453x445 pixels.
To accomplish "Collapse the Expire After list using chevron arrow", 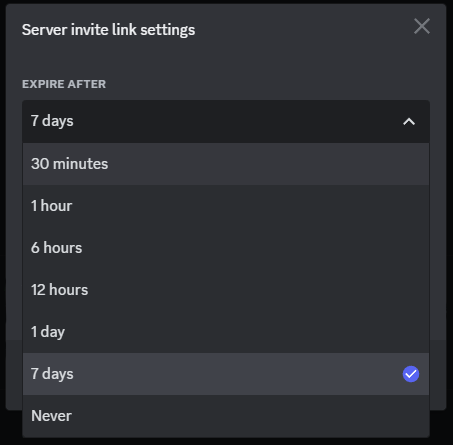I will 409,122.
